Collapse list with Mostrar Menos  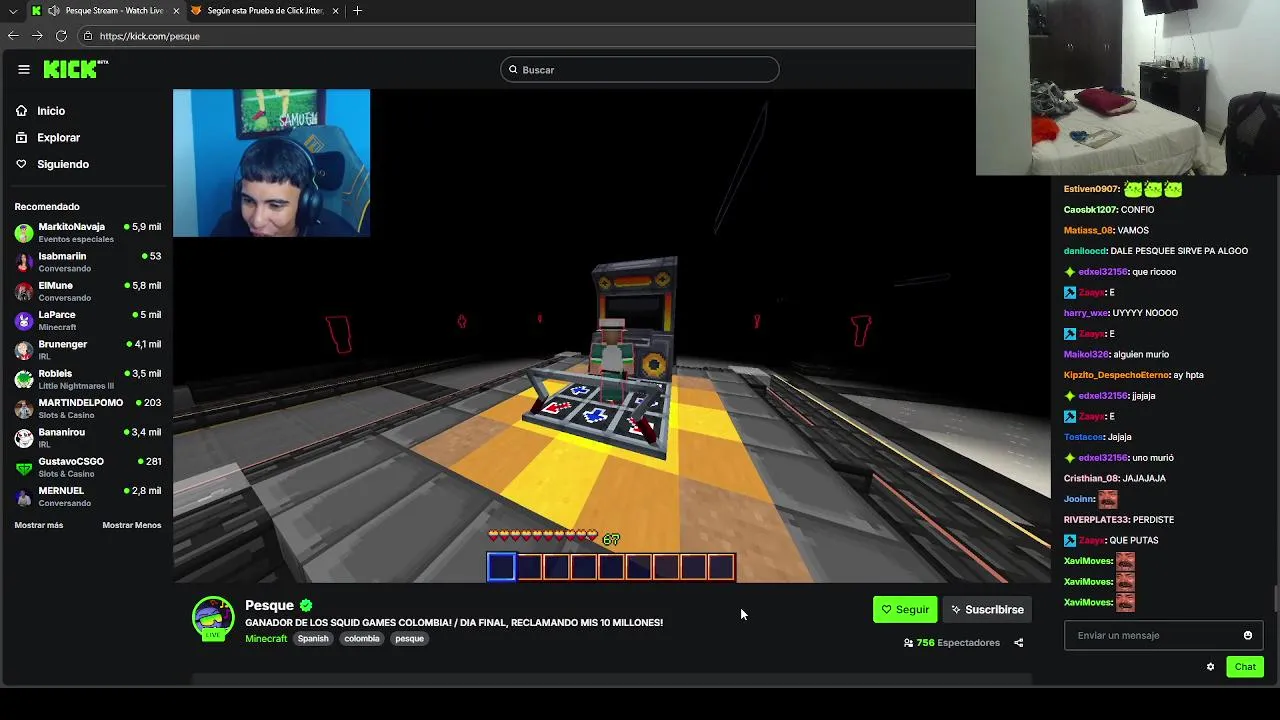pos(131,525)
